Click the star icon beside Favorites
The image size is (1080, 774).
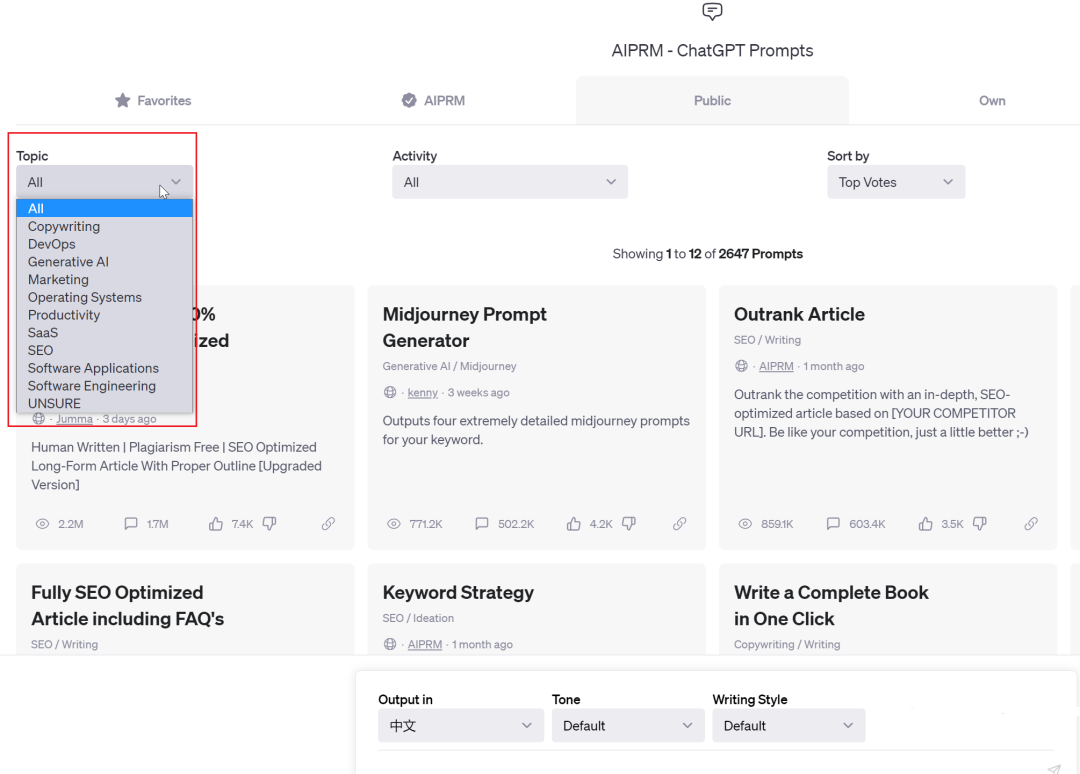point(123,101)
